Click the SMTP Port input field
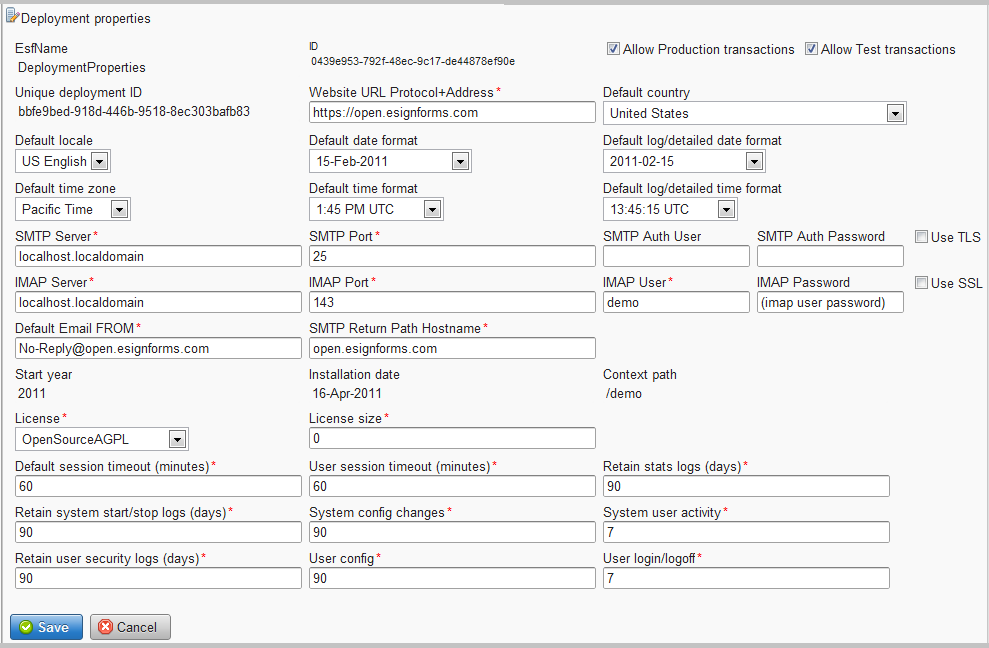Image resolution: width=989 pixels, height=648 pixels. coord(452,256)
